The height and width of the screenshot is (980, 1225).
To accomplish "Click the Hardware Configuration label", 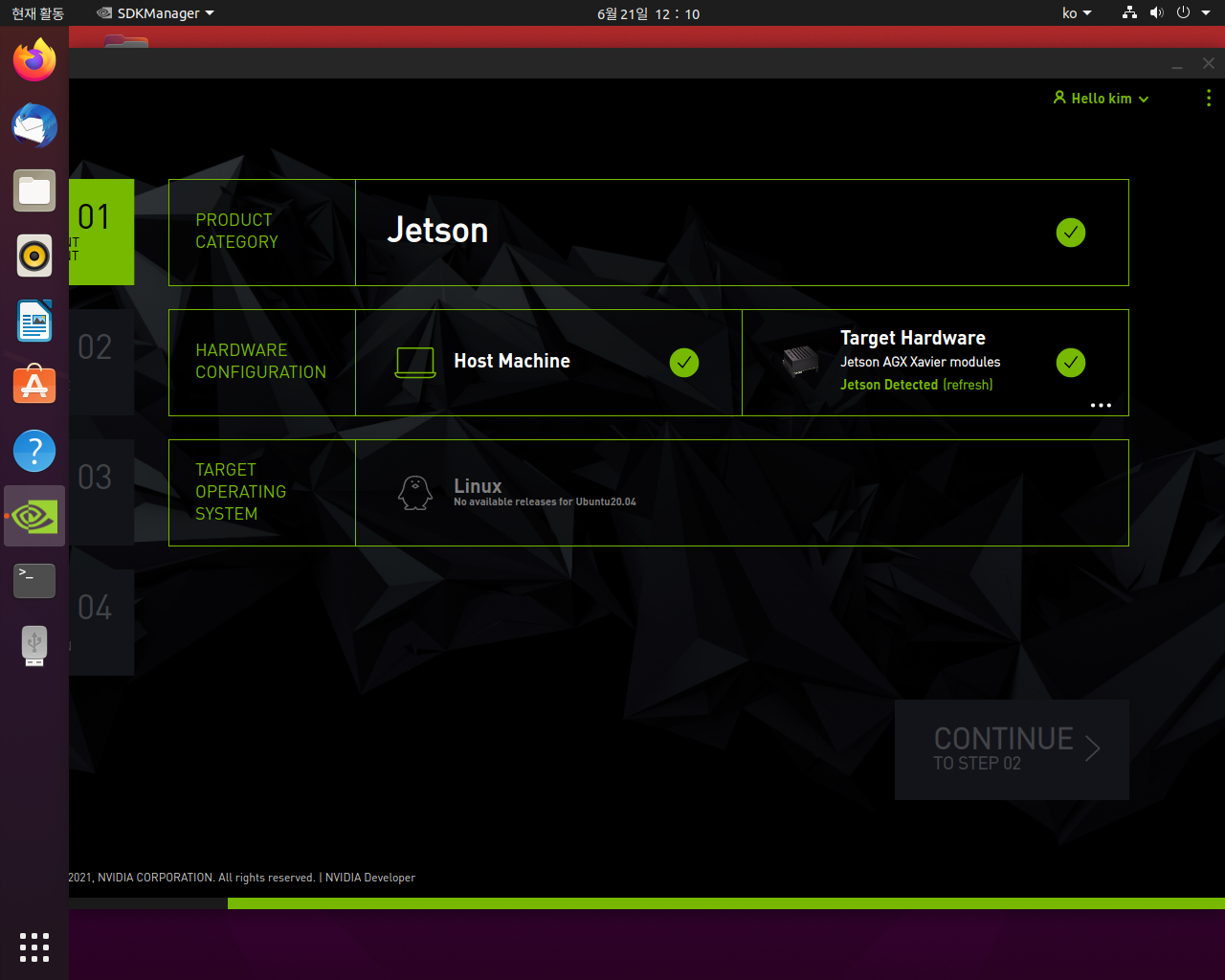I will pos(260,362).
